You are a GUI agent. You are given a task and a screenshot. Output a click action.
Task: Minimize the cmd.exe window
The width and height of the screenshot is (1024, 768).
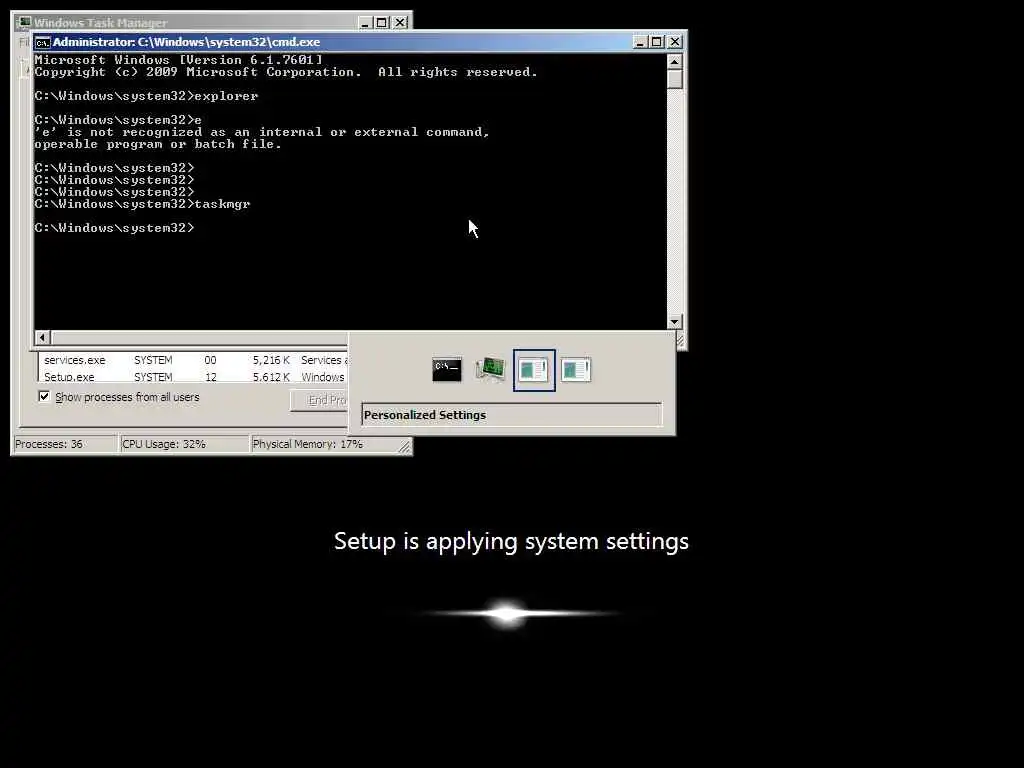tap(640, 42)
